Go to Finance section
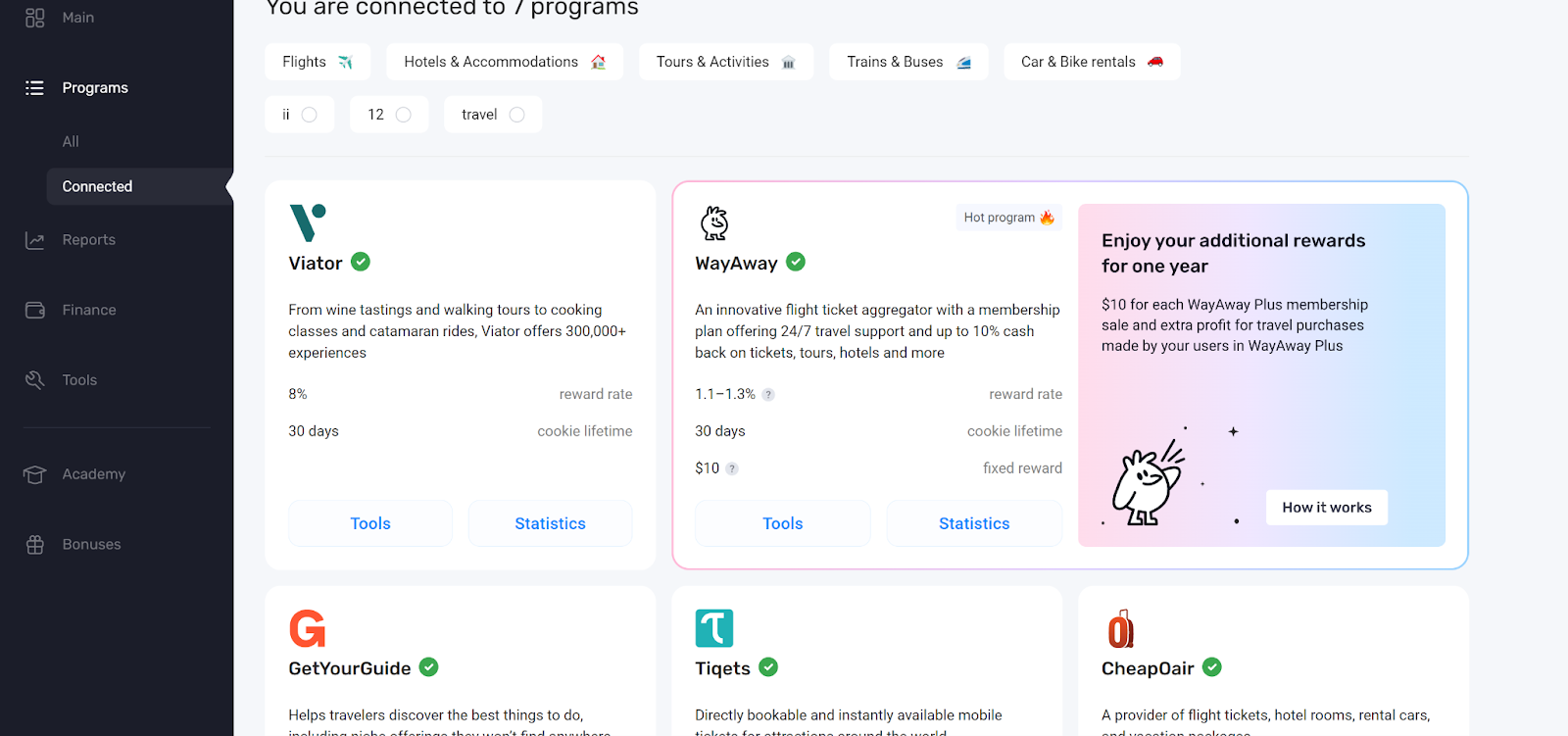The image size is (1568, 736). click(89, 311)
